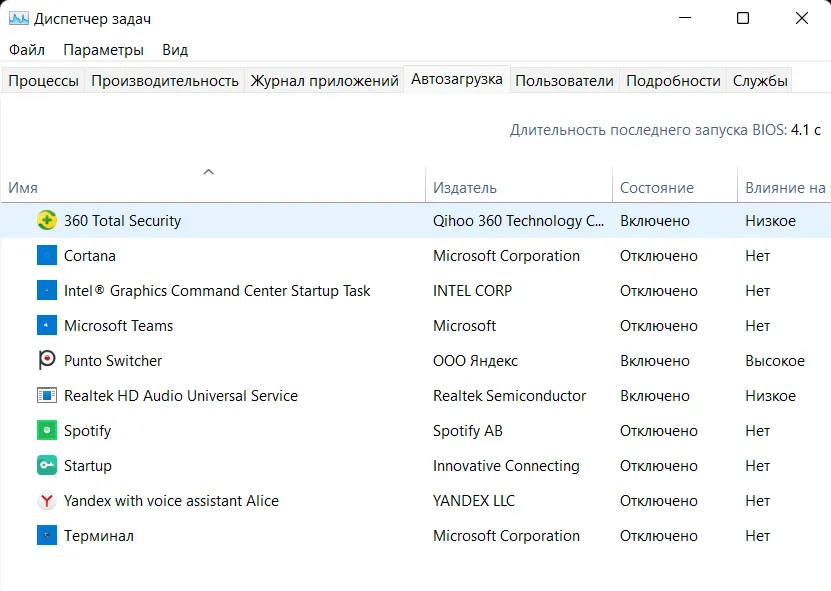Click the Spotify icon
The image size is (831, 591).
coord(47,430)
